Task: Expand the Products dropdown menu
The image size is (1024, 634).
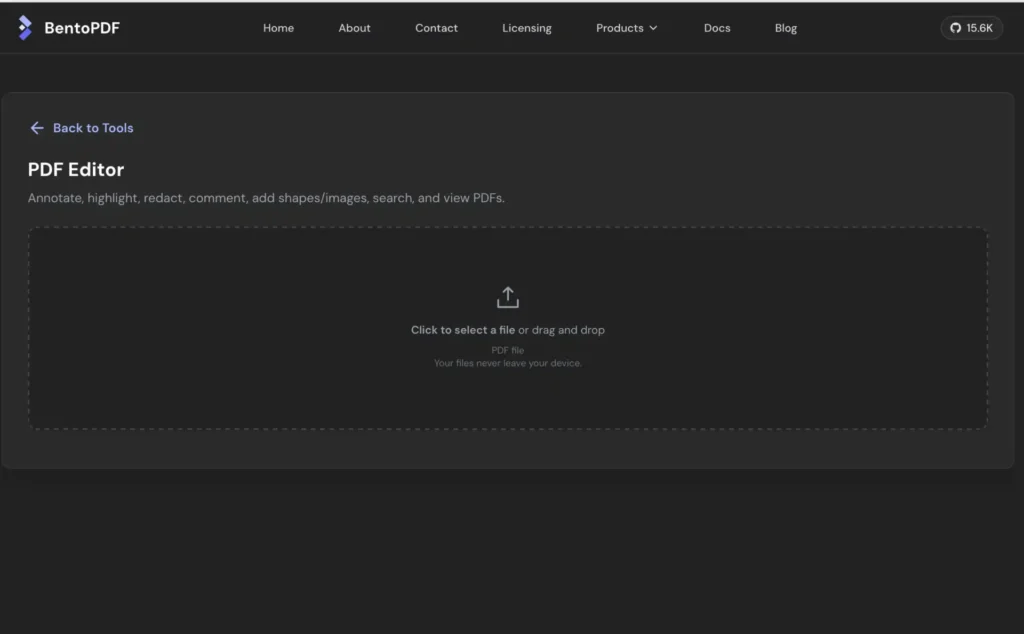Action: tap(626, 28)
